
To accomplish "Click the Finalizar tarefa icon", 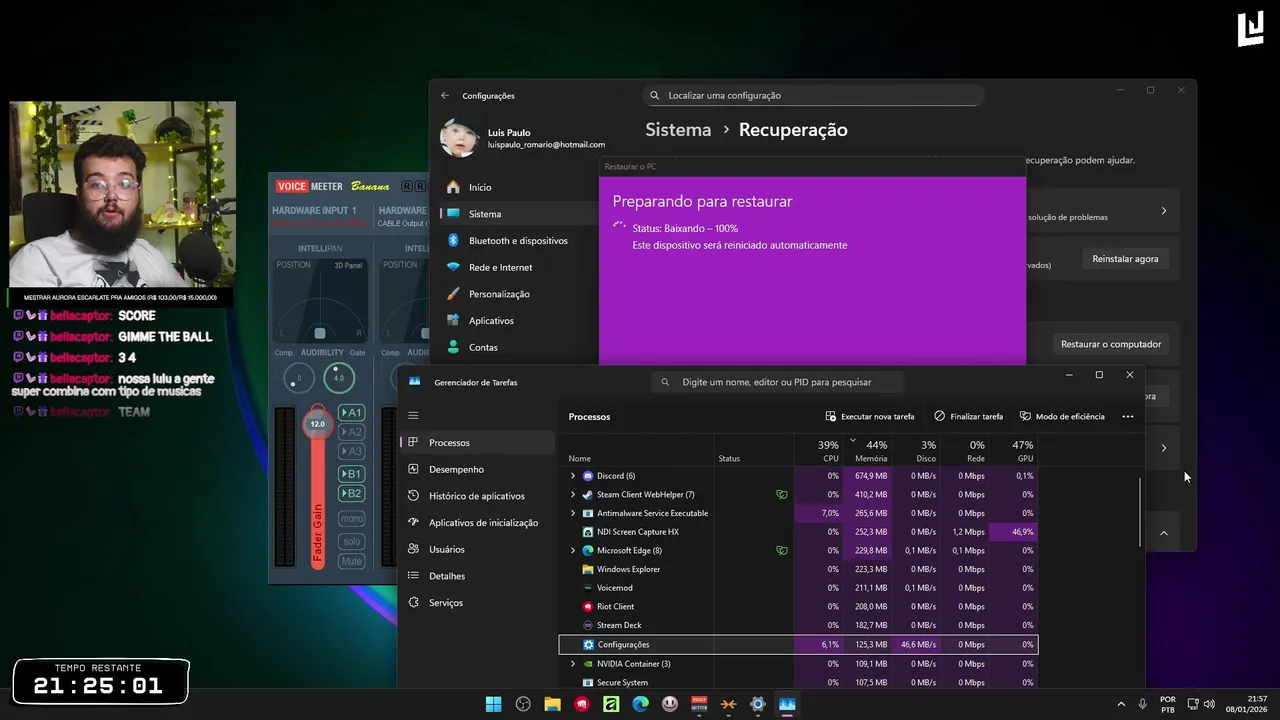I will pos(940,416).
